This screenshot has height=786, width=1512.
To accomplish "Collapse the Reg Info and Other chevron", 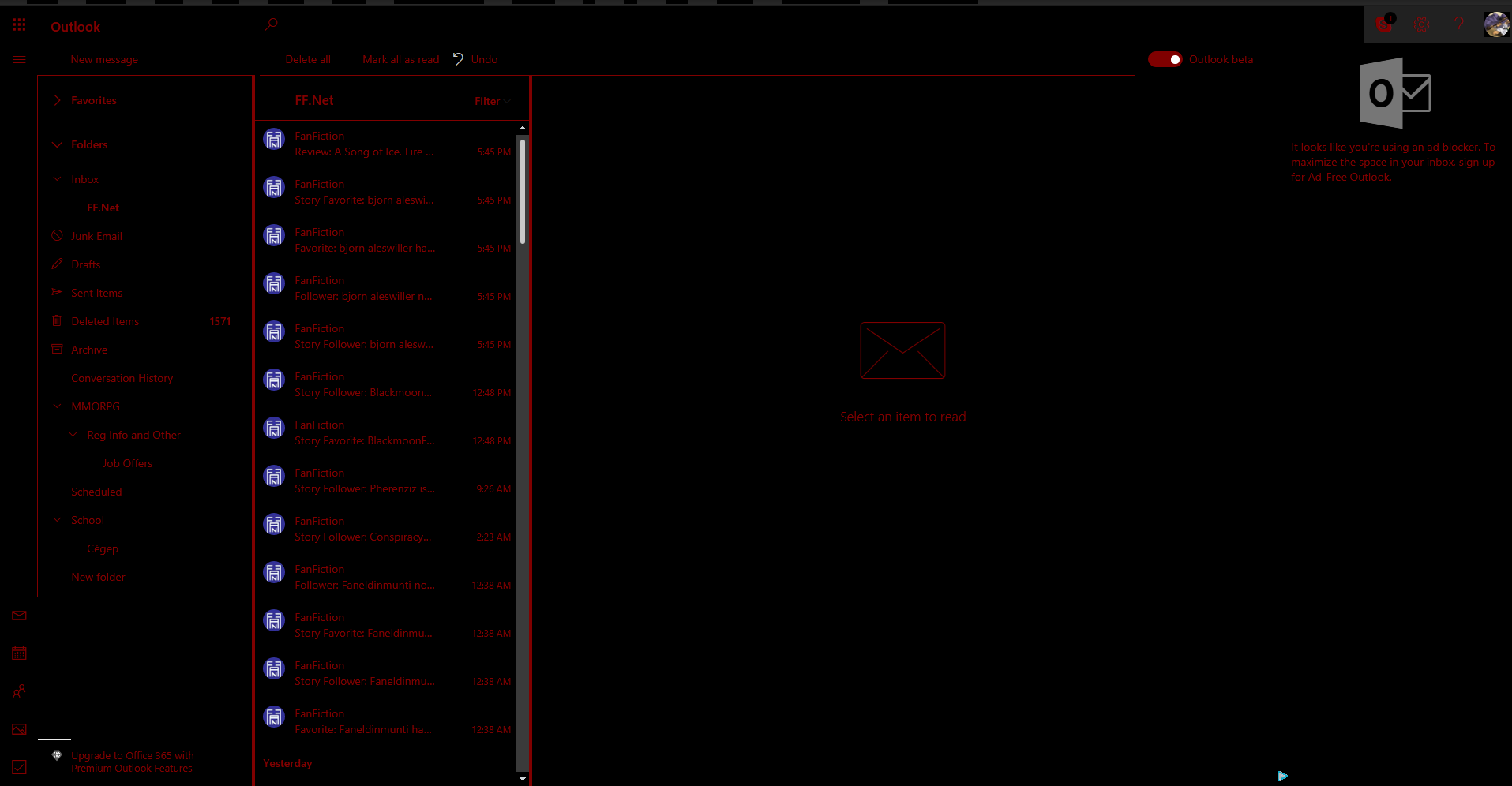I will pos(73,435).
